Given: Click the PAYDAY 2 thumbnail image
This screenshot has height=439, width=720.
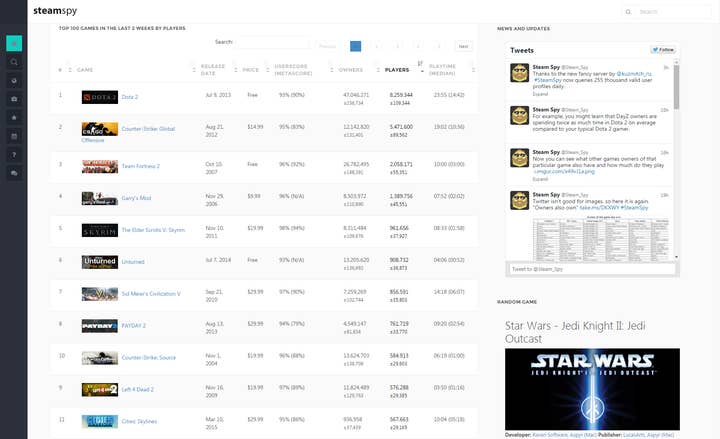Looking at the screenshot, I should 100,326.
